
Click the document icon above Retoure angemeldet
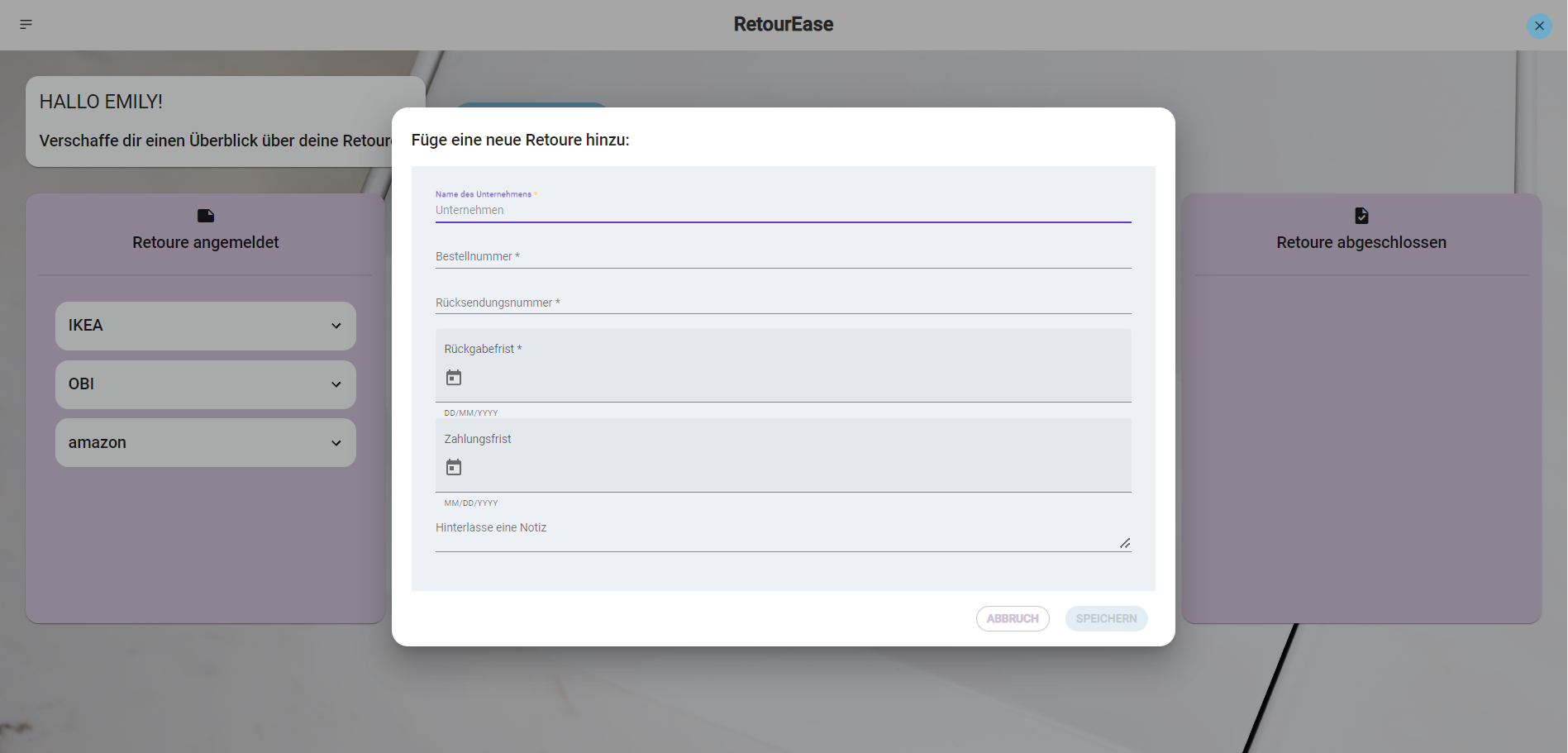click(205, 216)
